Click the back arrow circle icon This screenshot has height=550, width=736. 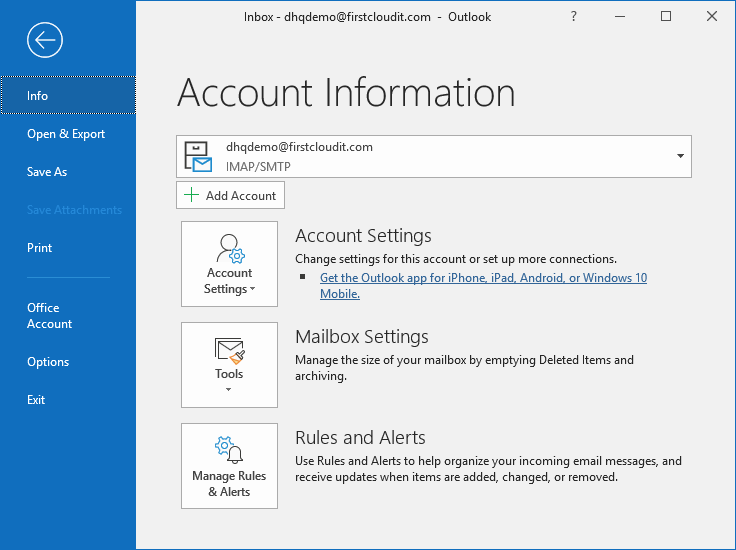point(45,40)
